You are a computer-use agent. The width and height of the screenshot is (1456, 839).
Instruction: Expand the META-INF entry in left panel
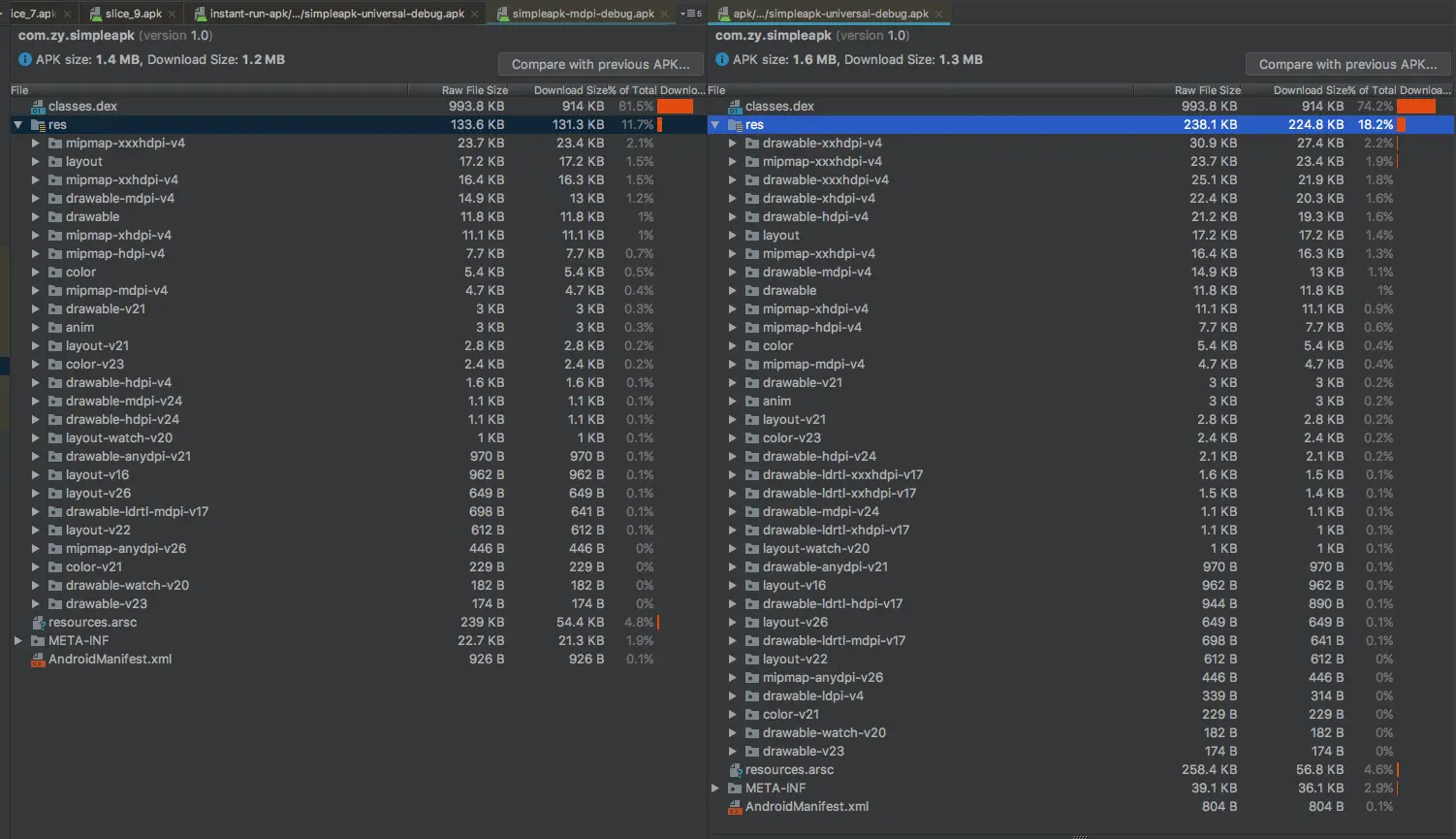click(x=16, y=640)
